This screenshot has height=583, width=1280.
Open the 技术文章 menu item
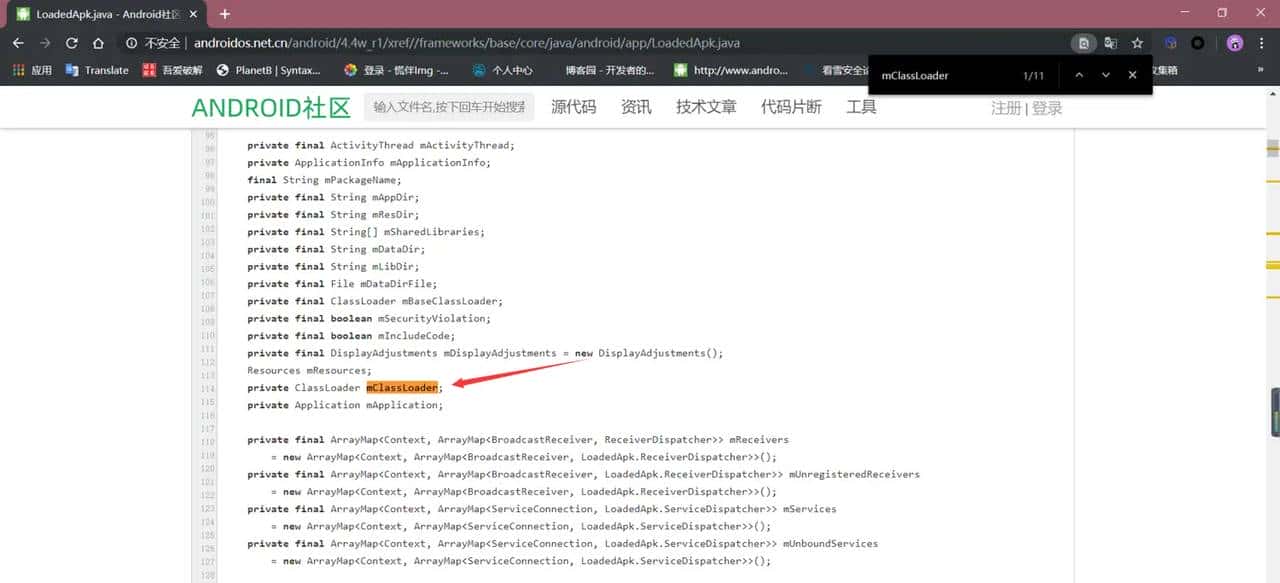(706, 107)
